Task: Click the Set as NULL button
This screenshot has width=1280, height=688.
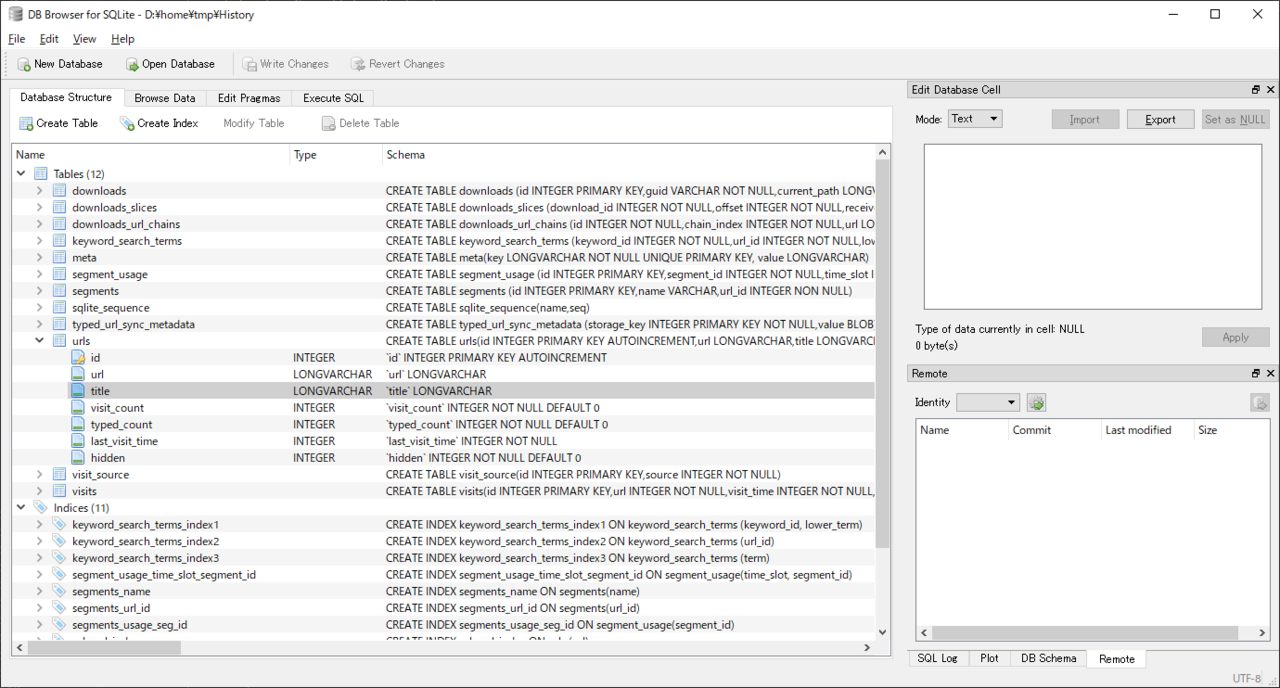Action: pyautogui.click(x=1235, y=119)
